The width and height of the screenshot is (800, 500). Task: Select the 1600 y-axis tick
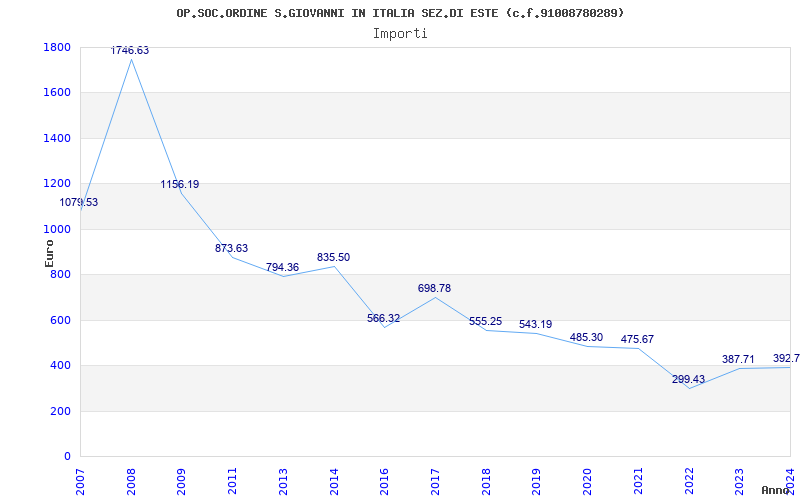pyautogui.click(x=57, y=93)
